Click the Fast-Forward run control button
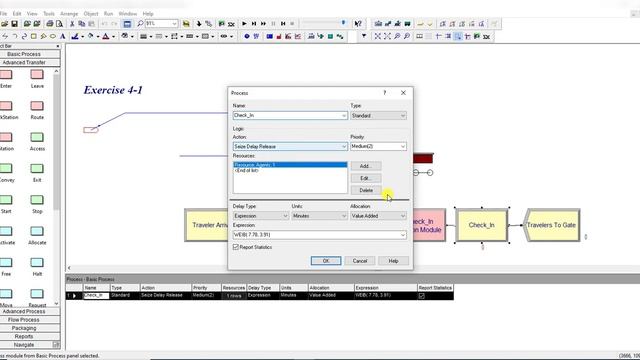Viewport: 640px width, 360px height. (x=264, y=24)
